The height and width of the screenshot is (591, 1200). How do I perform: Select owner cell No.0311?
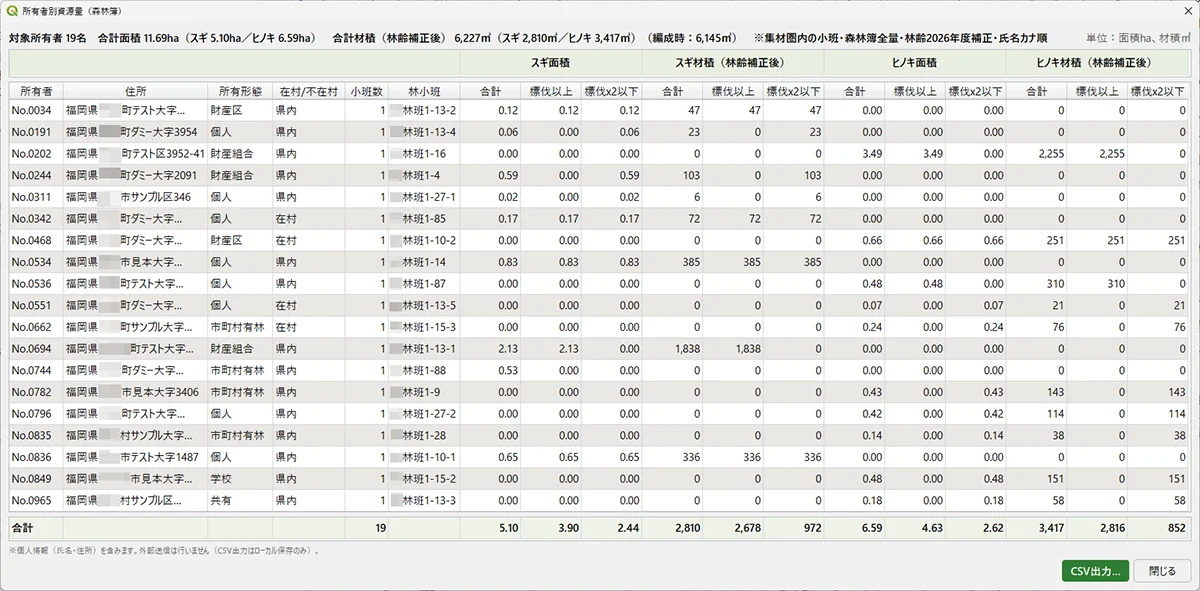click(x=35, y=197)
